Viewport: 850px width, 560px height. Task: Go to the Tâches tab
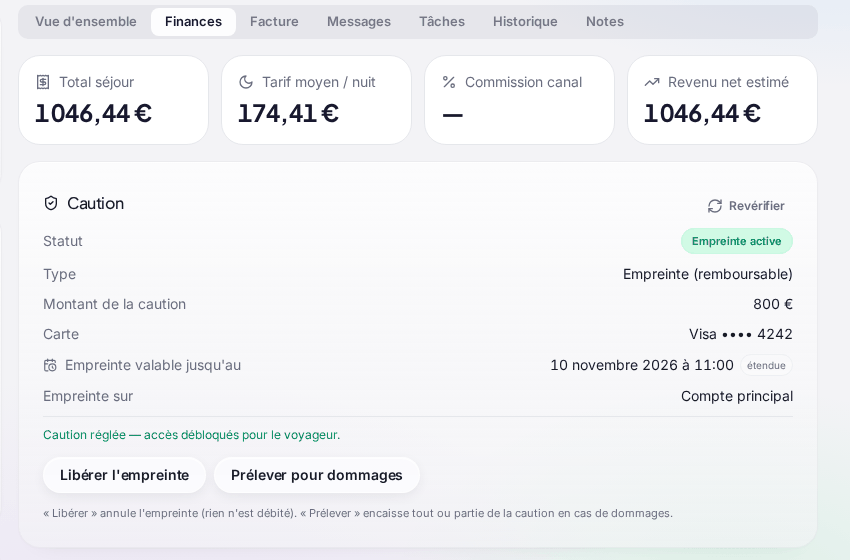[442, 22]
